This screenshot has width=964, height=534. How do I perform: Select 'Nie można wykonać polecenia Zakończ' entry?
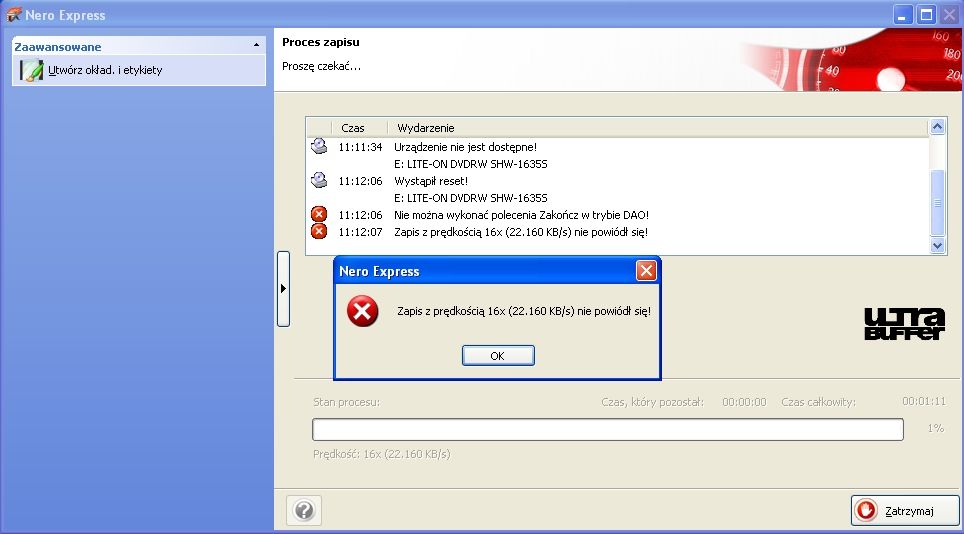[521, 215]
